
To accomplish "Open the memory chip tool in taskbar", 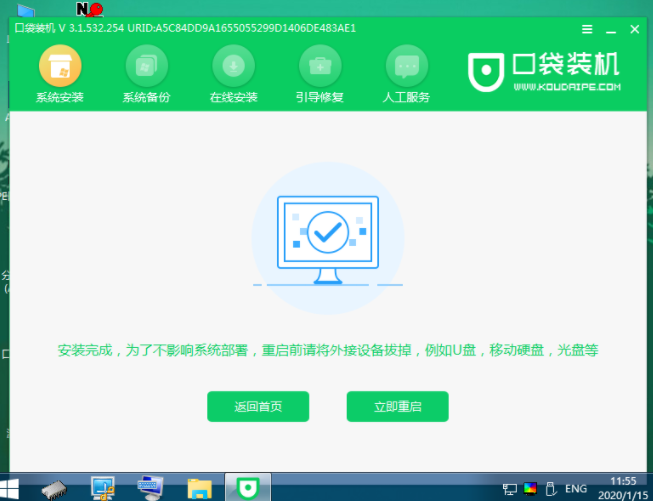I will tap(54, 488).
